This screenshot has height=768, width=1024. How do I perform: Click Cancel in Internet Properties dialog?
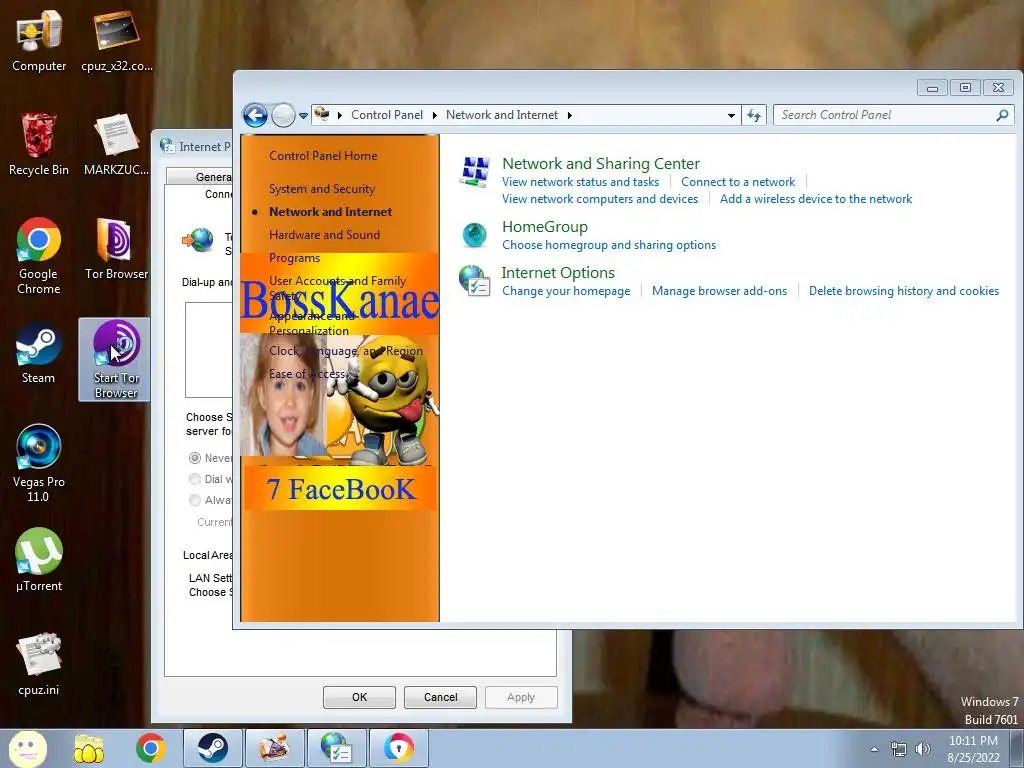[440, 697]
